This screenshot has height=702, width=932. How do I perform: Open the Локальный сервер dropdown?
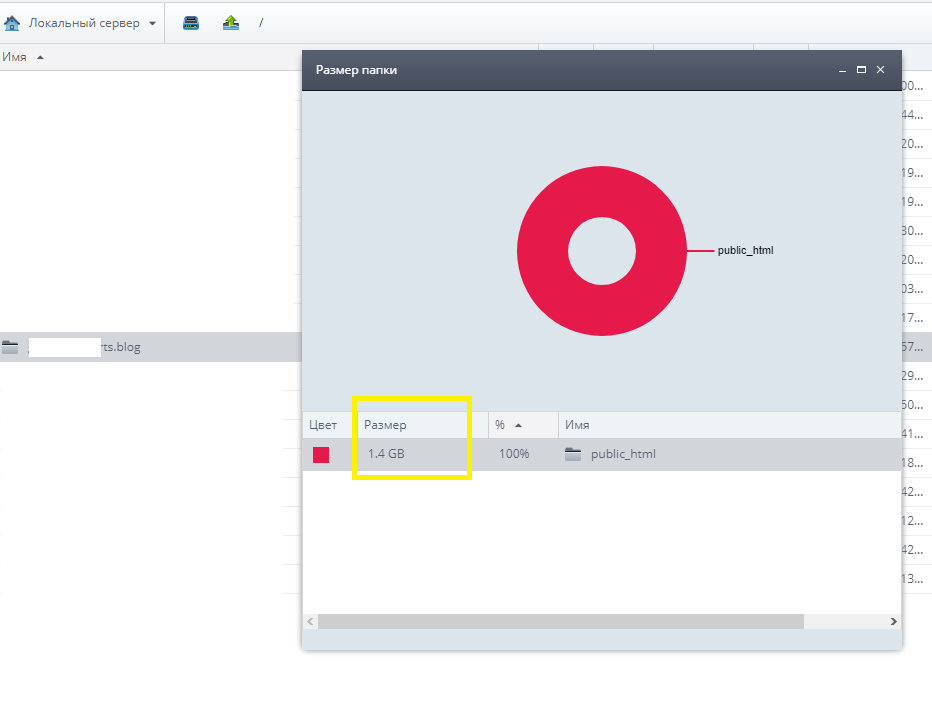(152, 24)
